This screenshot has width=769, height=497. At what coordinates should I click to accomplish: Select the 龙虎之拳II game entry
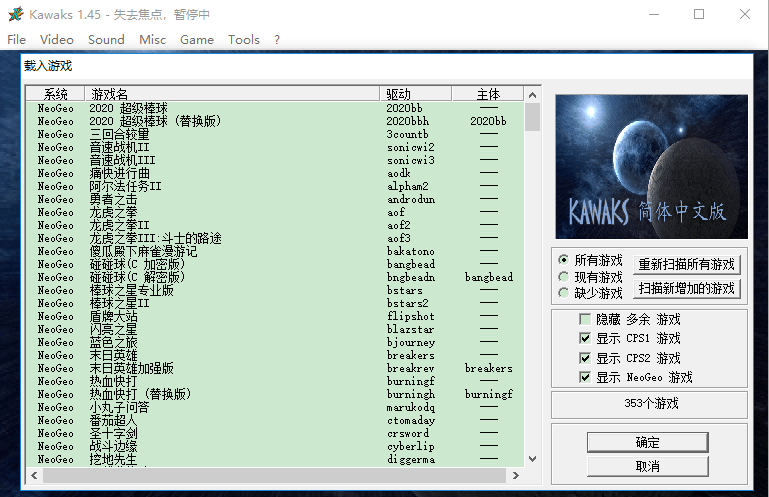tap(119, 225)
